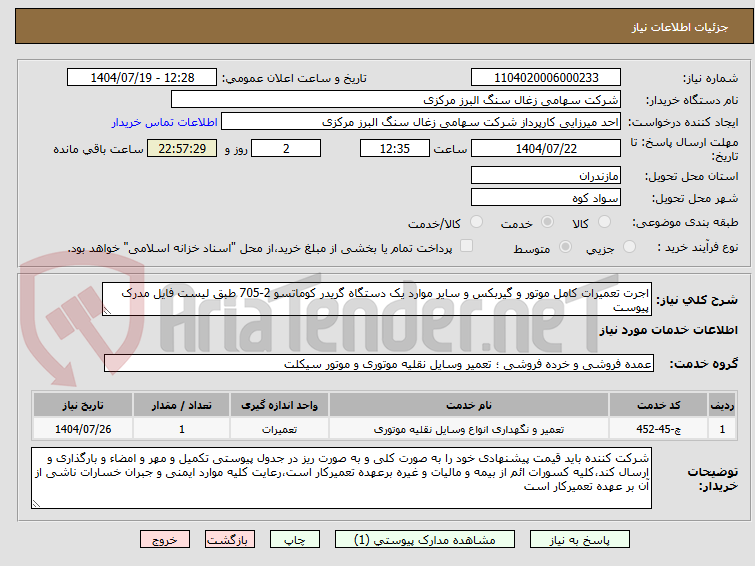Select the متوسط purchase type radio
755x566 pixels.
tap(565, 247)
